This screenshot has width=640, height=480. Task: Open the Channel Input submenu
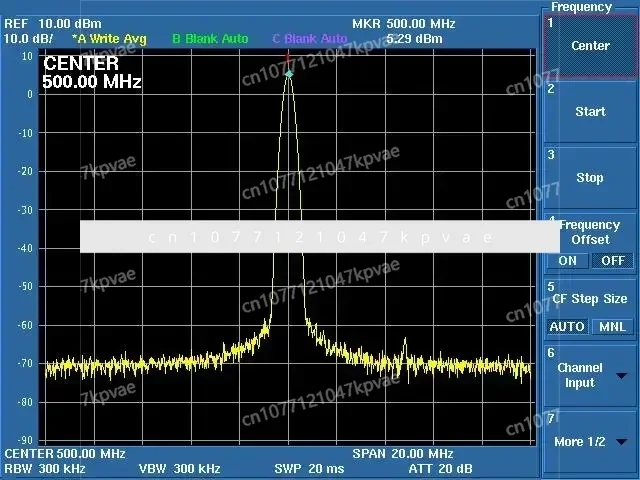point(590,376)
